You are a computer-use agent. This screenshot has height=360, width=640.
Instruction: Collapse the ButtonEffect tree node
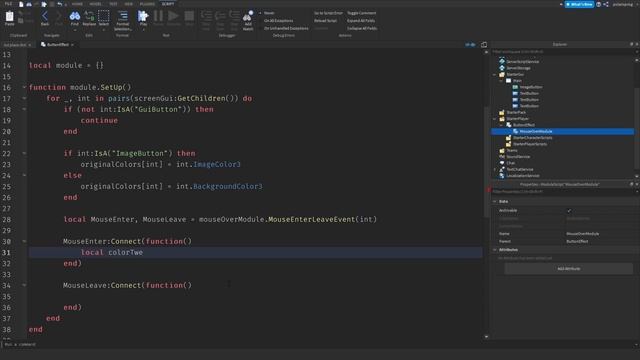point(501,125)
